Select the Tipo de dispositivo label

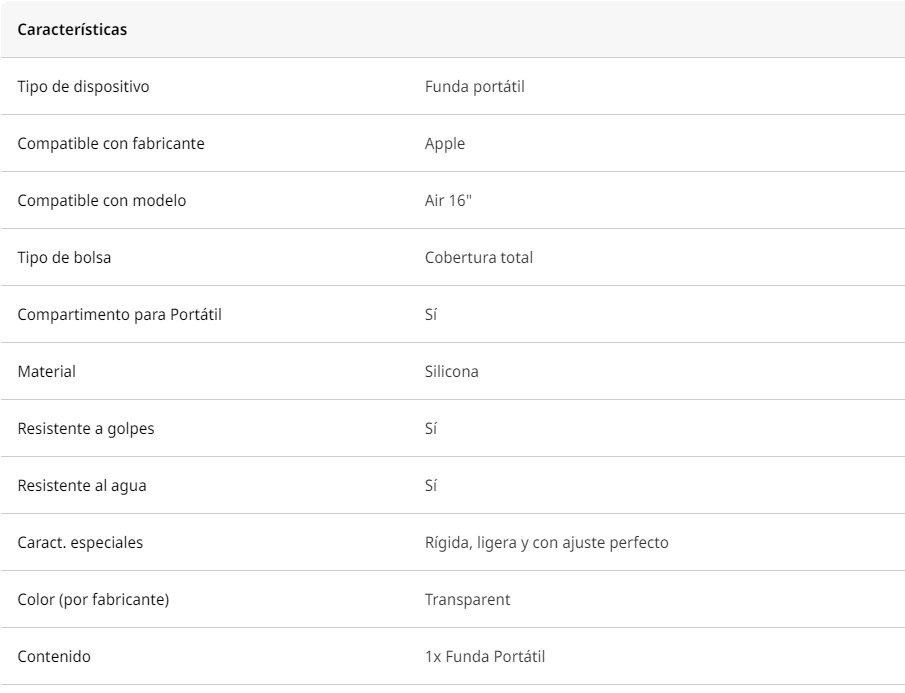pos(83,87)
